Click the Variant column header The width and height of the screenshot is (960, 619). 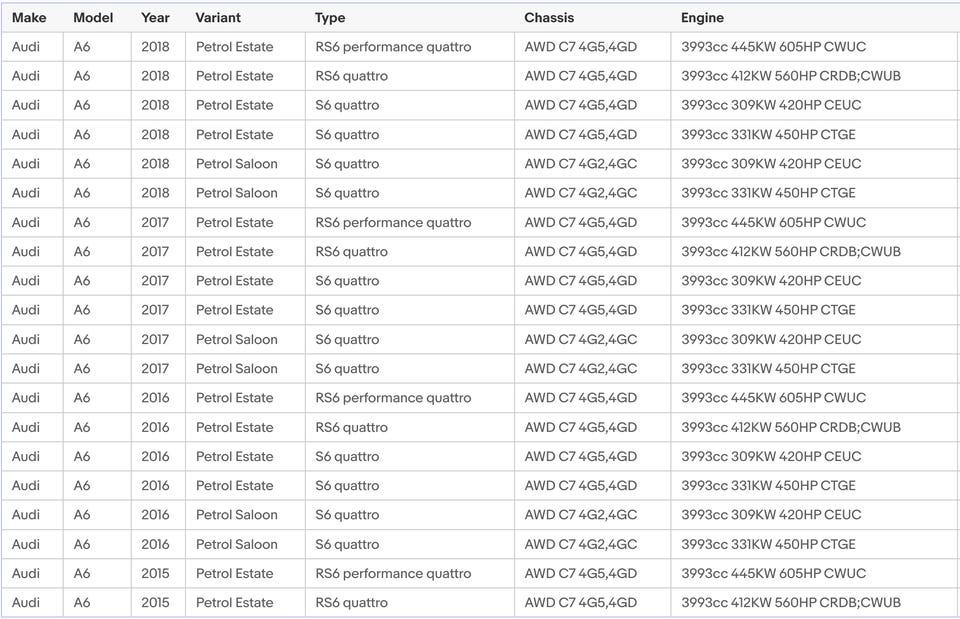218,18
